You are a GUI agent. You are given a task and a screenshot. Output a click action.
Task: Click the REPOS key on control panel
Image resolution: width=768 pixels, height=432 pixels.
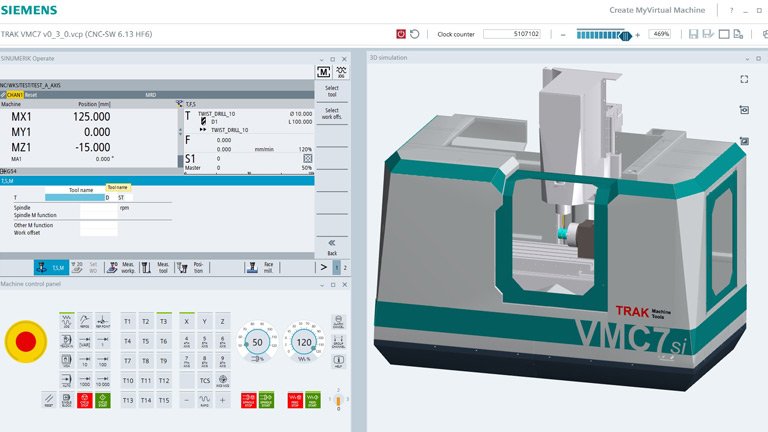point(85,321)
